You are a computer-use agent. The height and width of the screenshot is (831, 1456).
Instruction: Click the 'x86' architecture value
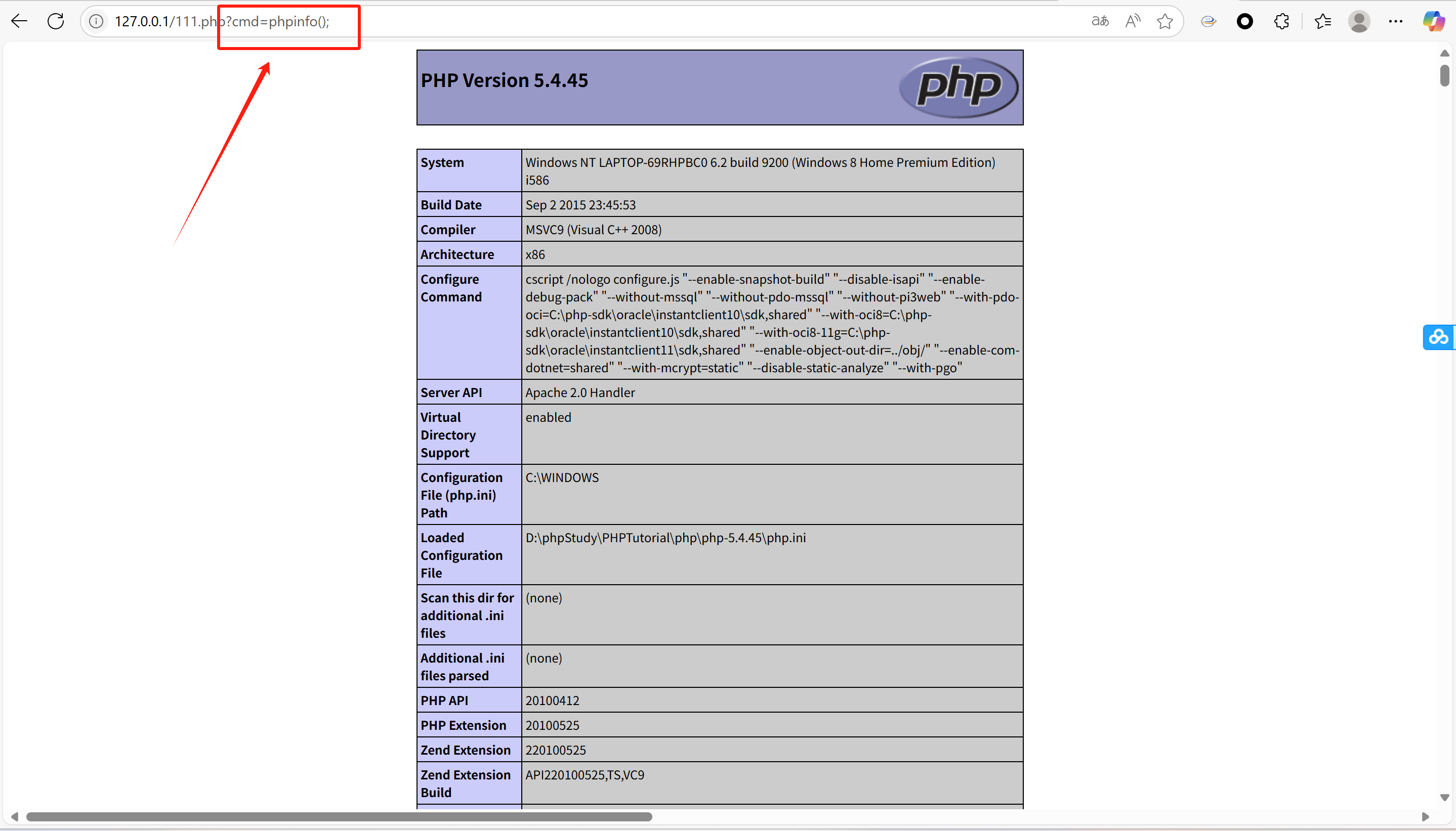click(535, 254)
